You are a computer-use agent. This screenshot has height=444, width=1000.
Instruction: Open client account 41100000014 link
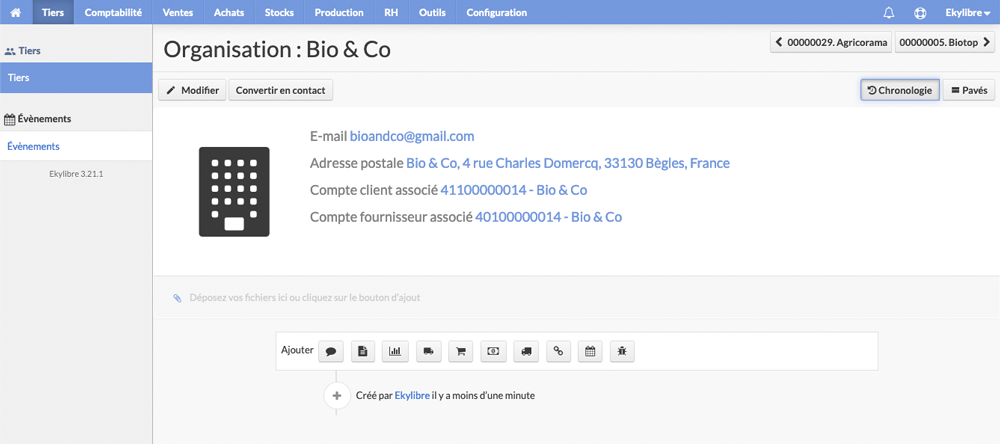513,190
